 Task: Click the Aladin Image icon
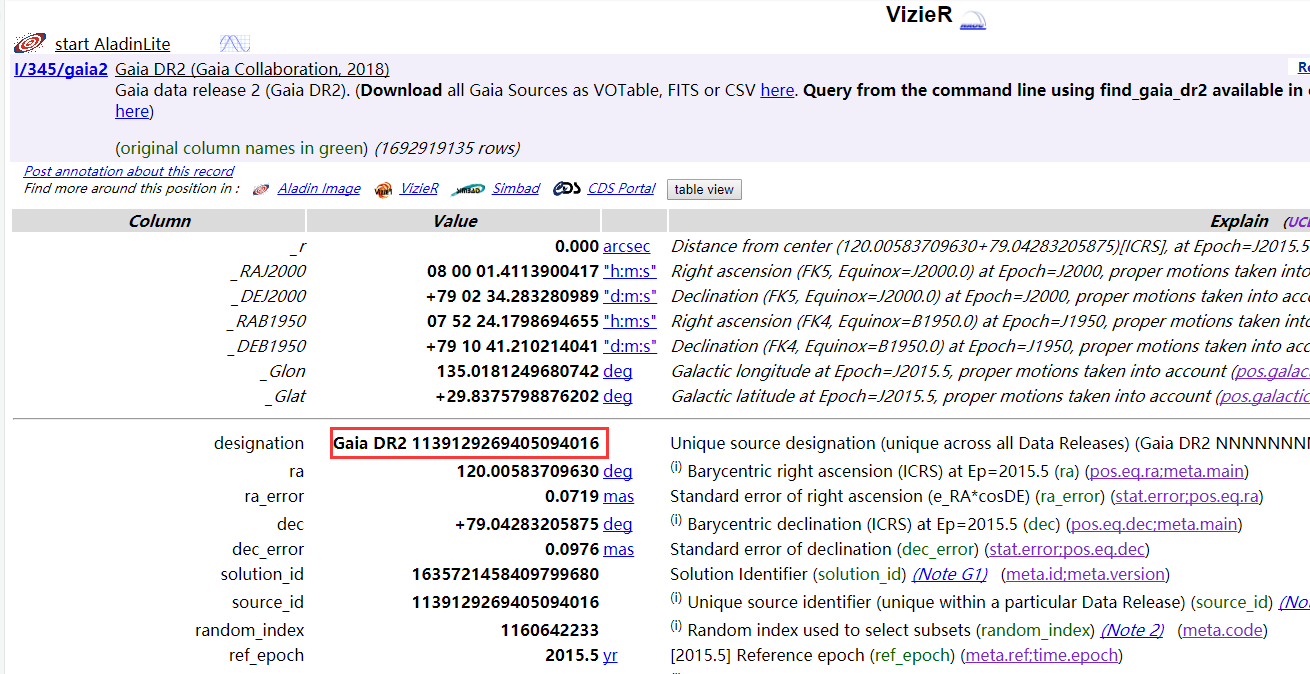261,189
